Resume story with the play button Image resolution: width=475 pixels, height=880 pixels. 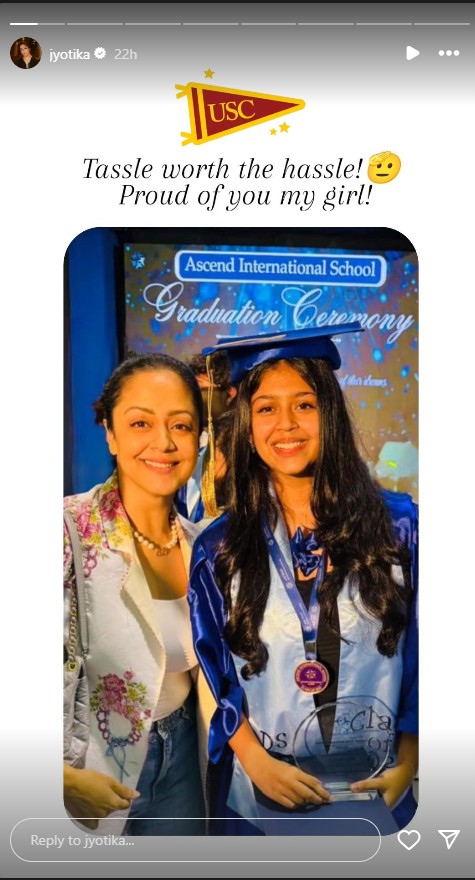tap(412, 53)
